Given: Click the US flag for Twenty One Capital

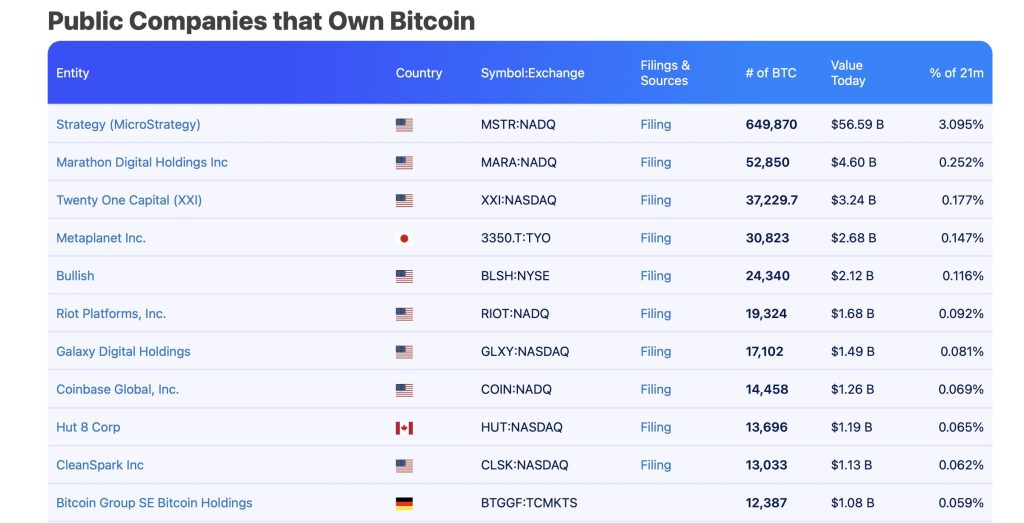Looking at the screenshot, I should tap(404, 201).
